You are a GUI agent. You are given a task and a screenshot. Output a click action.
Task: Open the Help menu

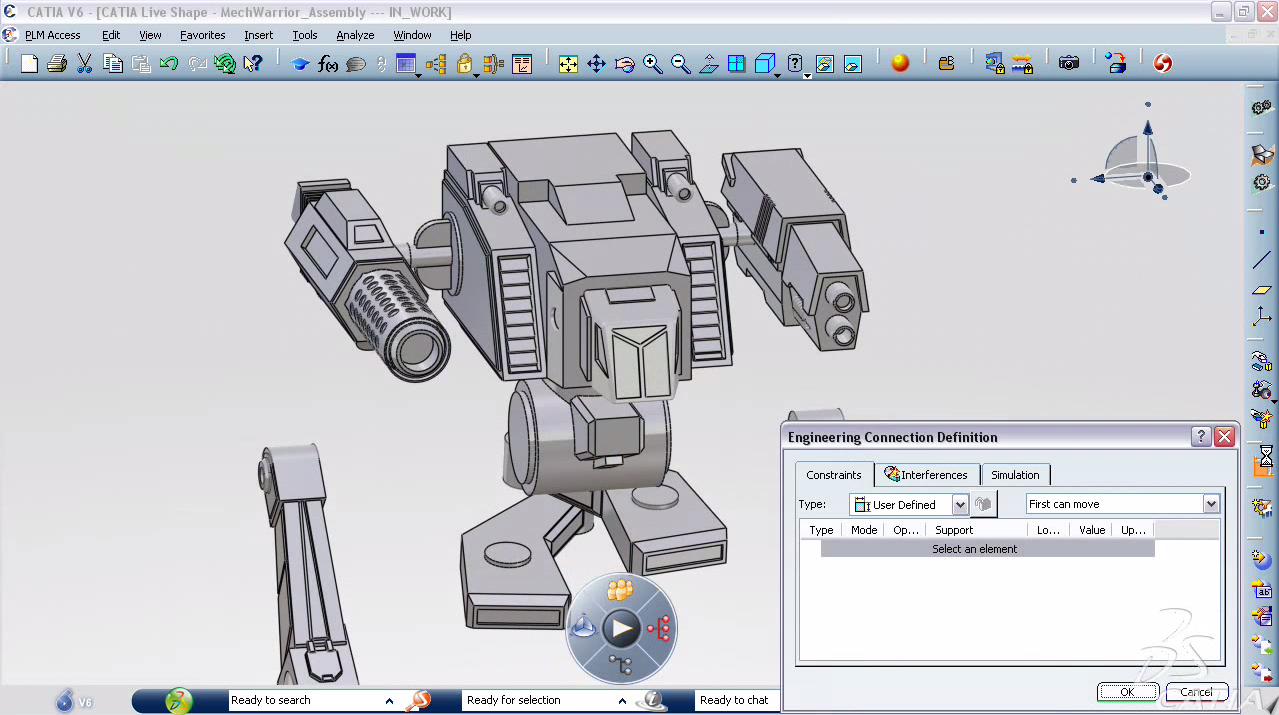[460, 35]
